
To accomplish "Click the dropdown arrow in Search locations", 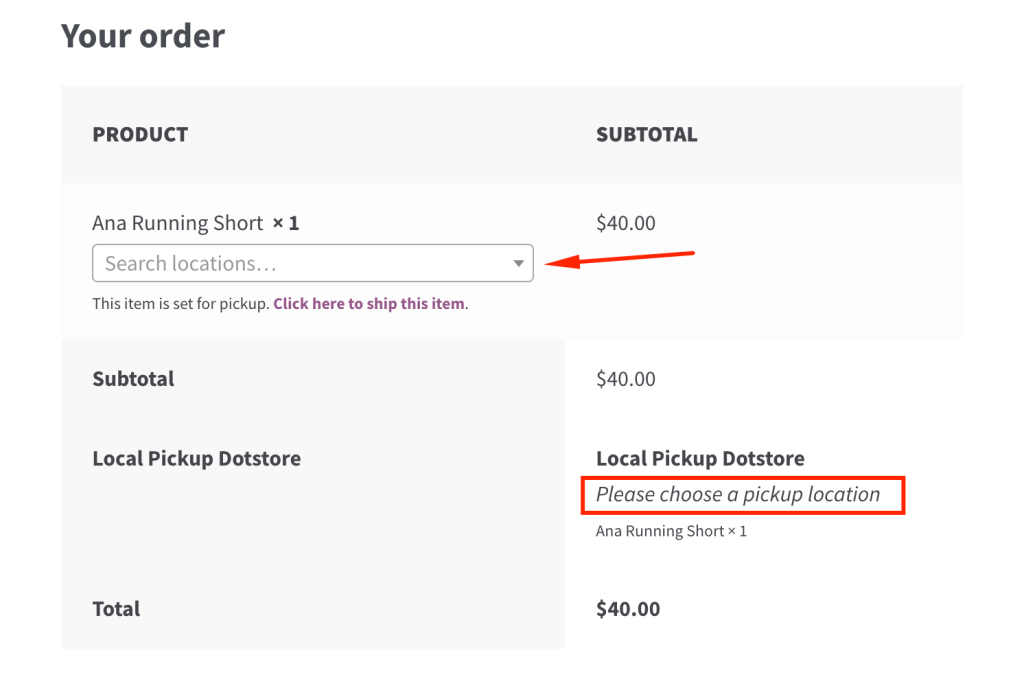I will pyautogui.click(x=518, y=264).
